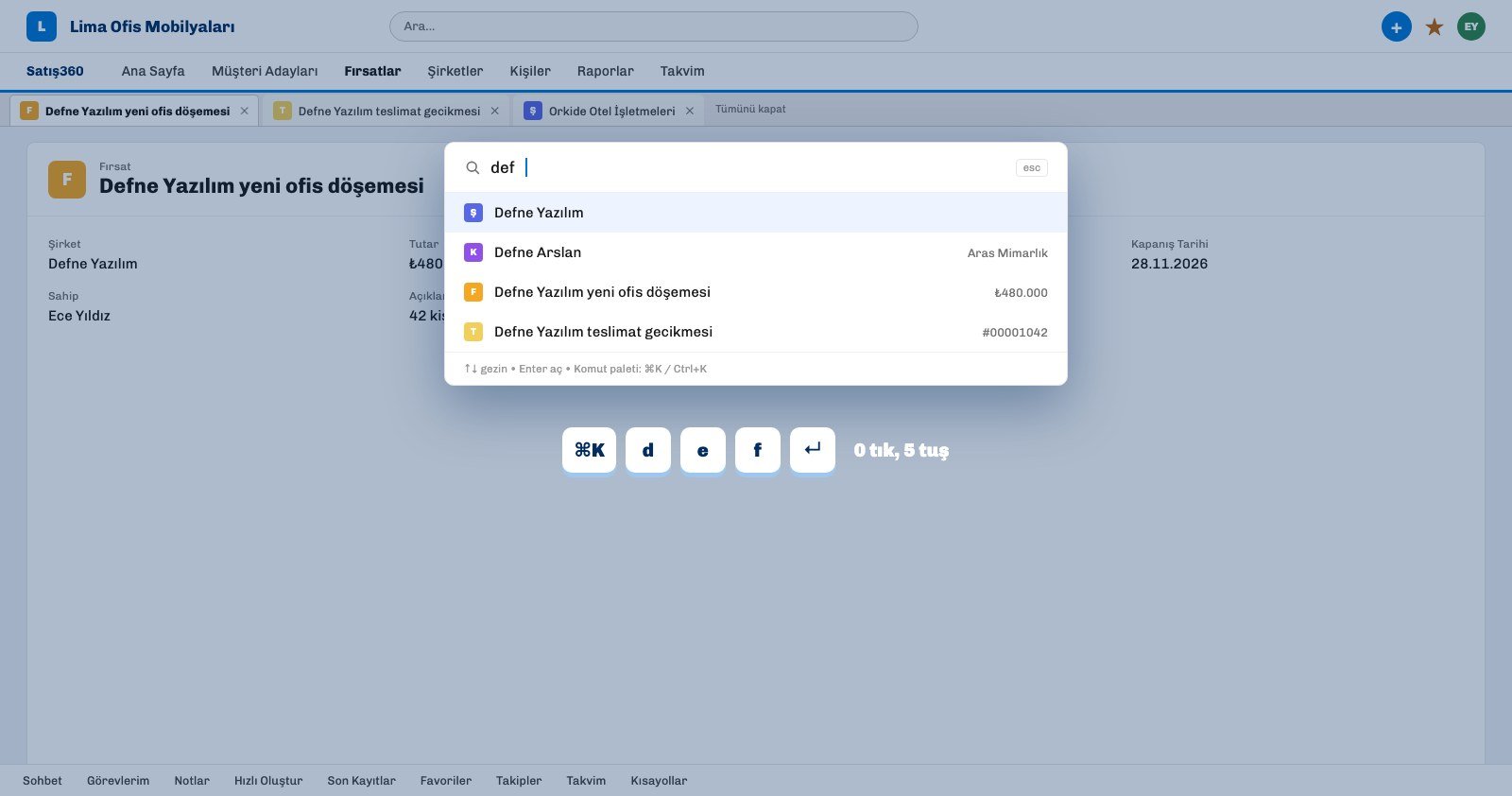This screenshot has width=1512, height=796.
Task: Open Defne Yazılım yeni ofis döşemesi result
Action: click(x=756, y=292)
